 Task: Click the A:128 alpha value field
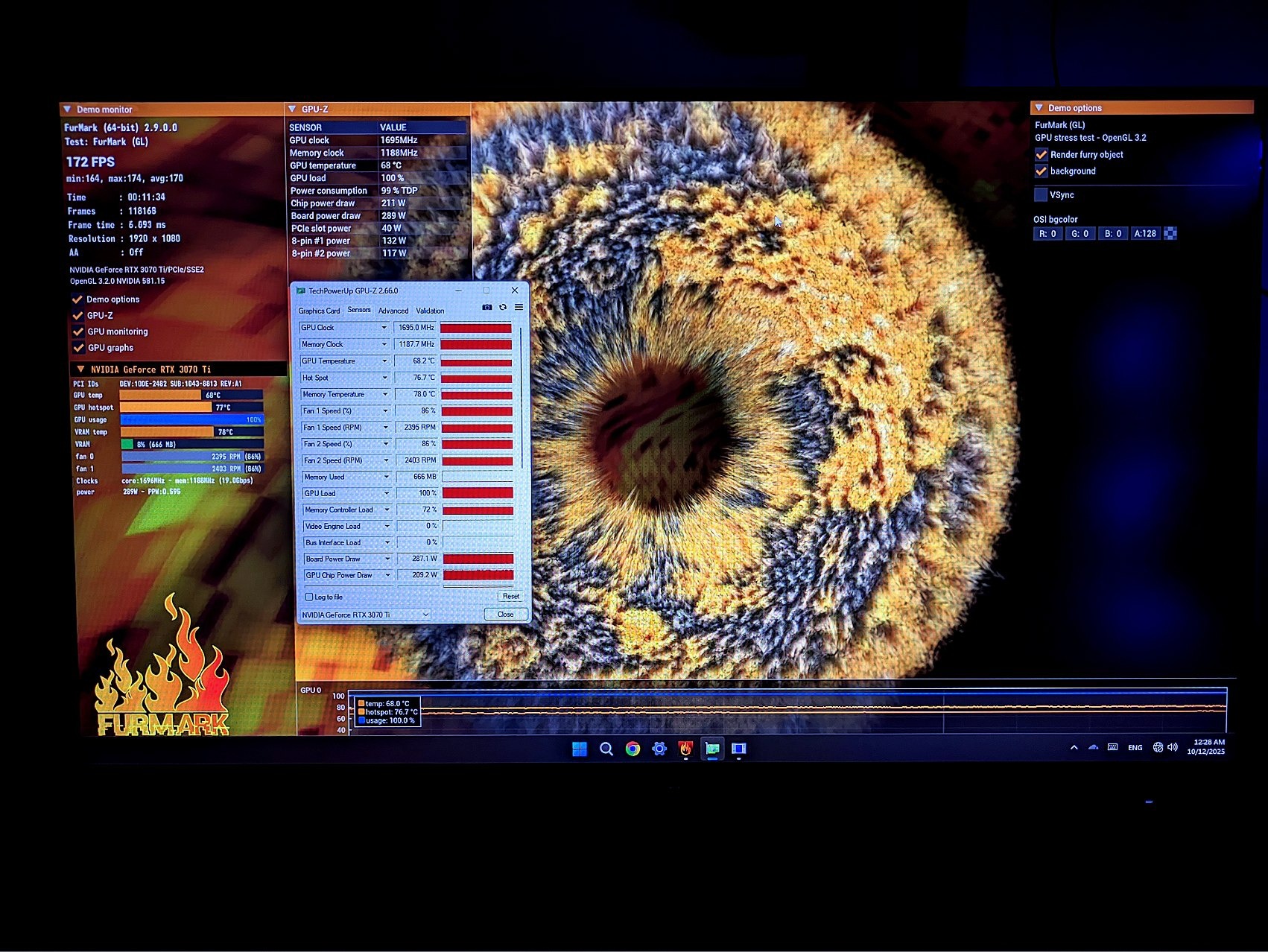point(1145,234)
